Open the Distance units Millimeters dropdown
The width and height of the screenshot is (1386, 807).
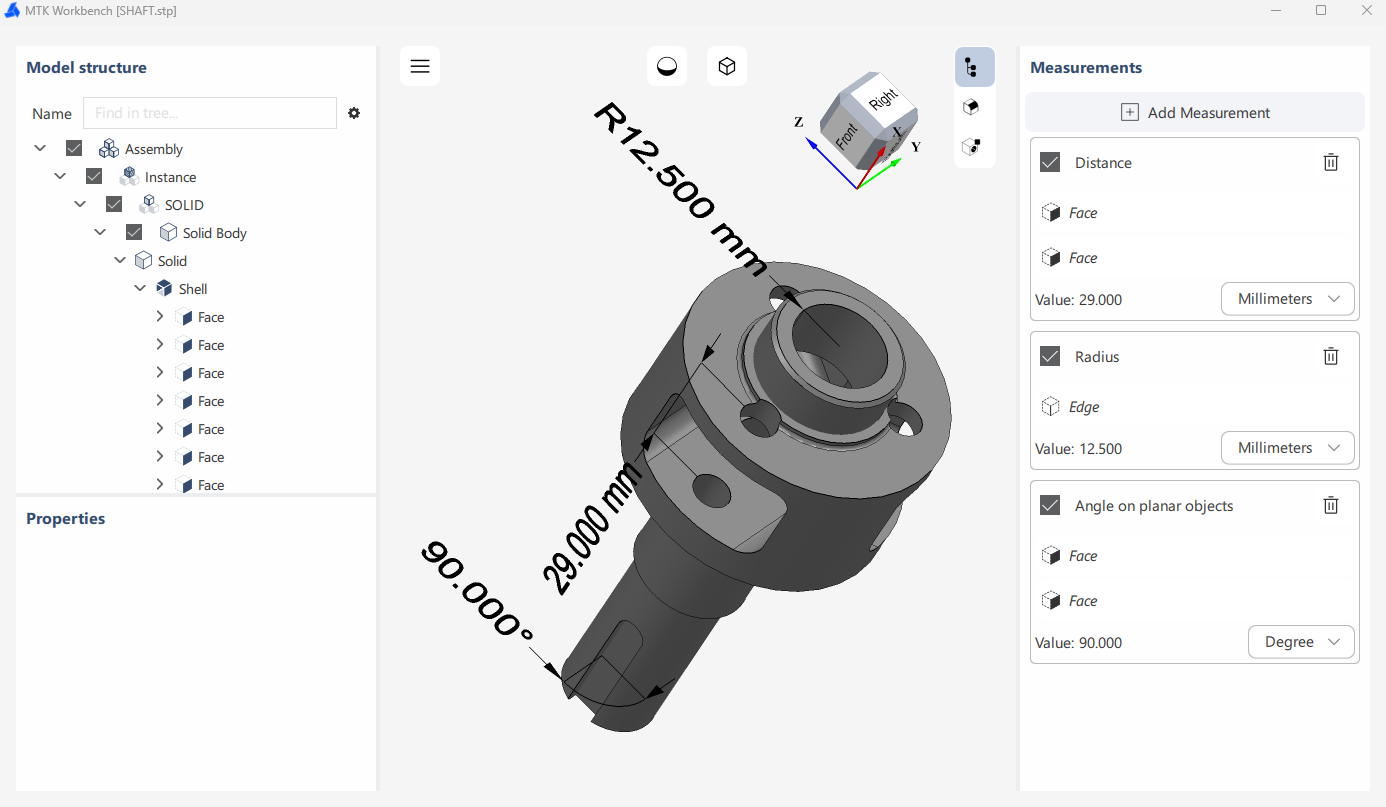1287,299
